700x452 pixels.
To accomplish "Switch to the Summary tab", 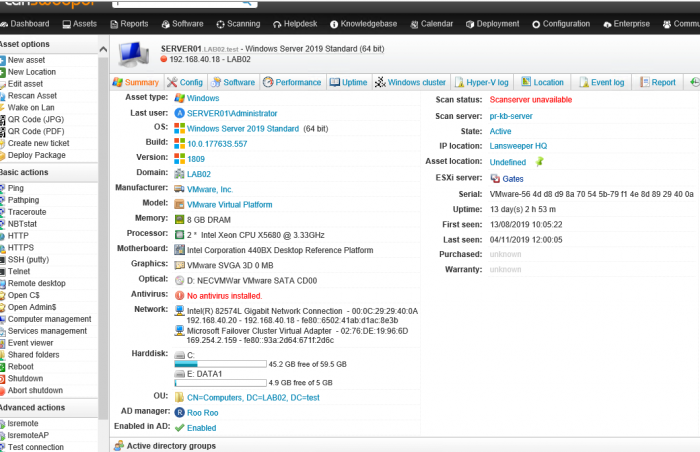I will coord(136,82).
